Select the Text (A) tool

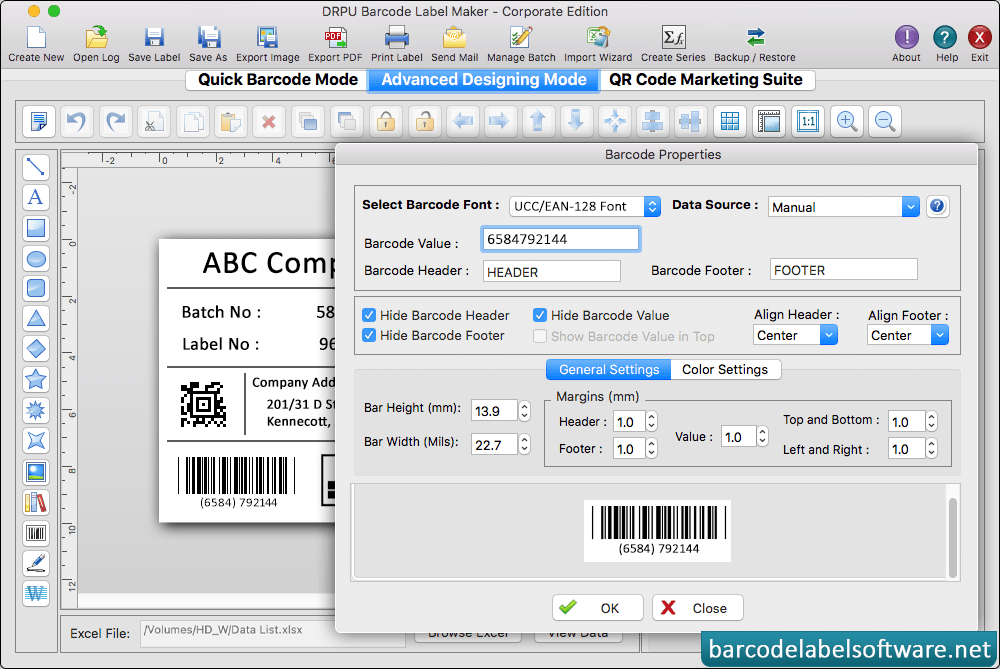tap(36, 198)
